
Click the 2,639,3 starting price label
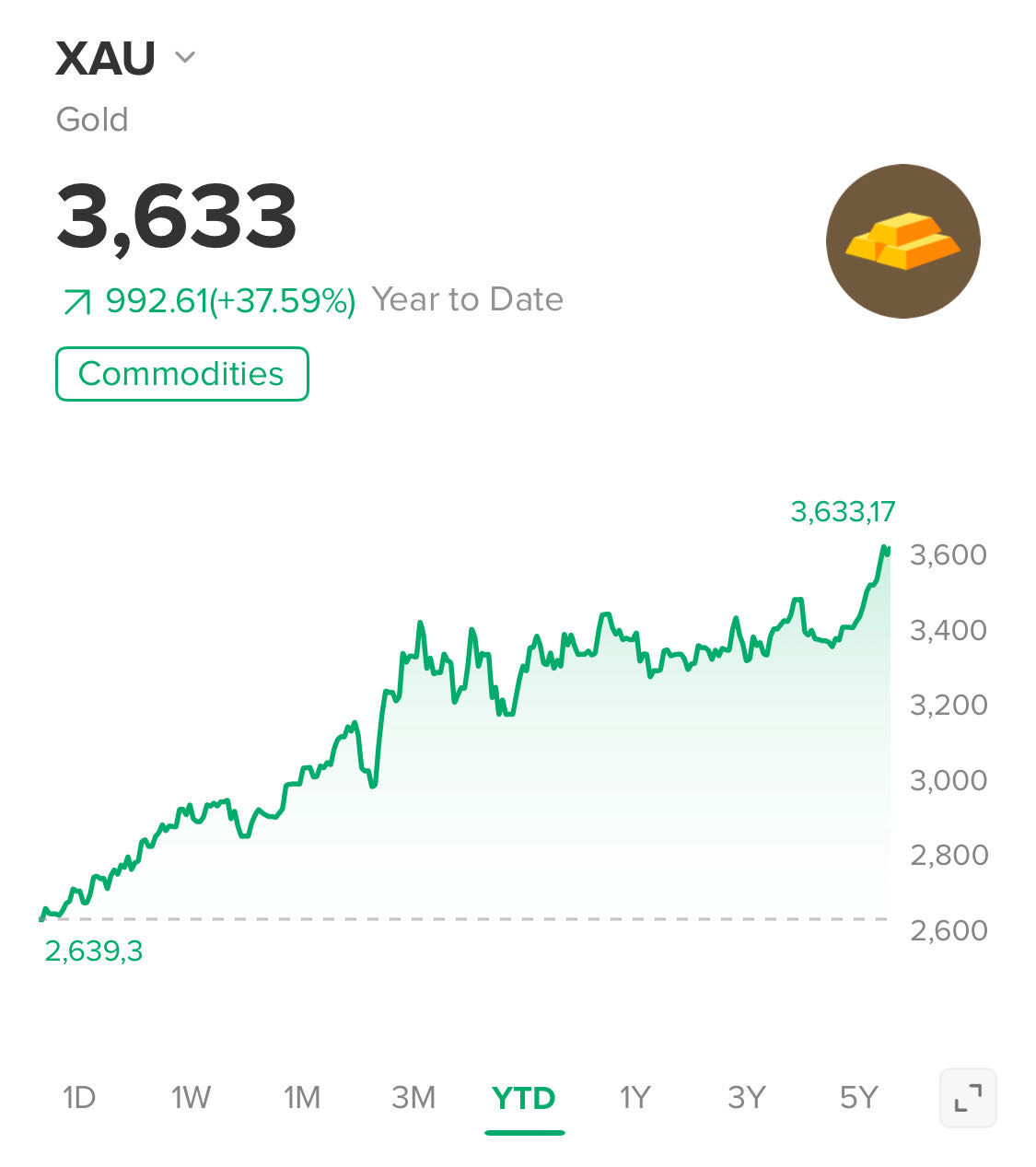94,951
